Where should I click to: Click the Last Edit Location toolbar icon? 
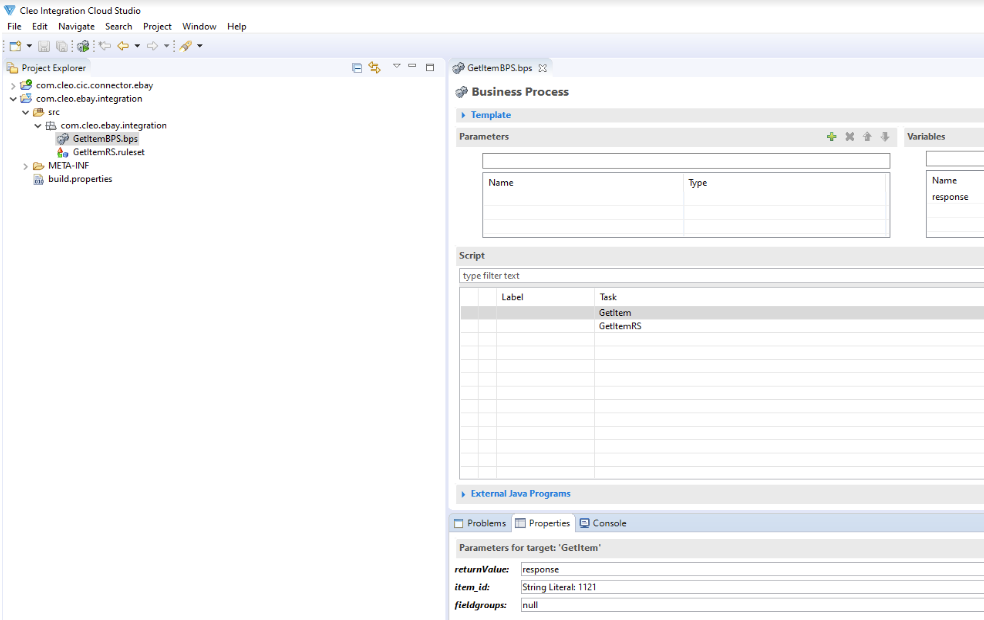pyautogui.click(x=105, y=46)
